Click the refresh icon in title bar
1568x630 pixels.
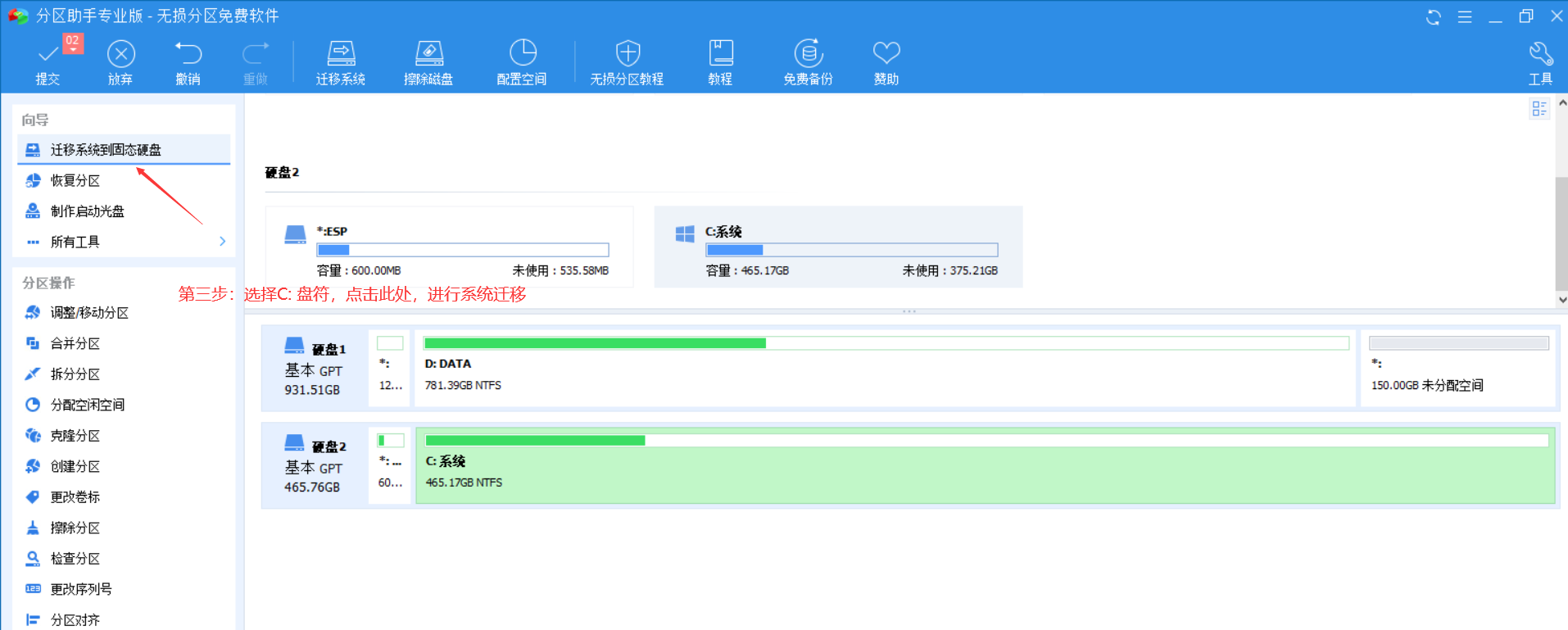pyautogui.click(x=1434, y=17)
